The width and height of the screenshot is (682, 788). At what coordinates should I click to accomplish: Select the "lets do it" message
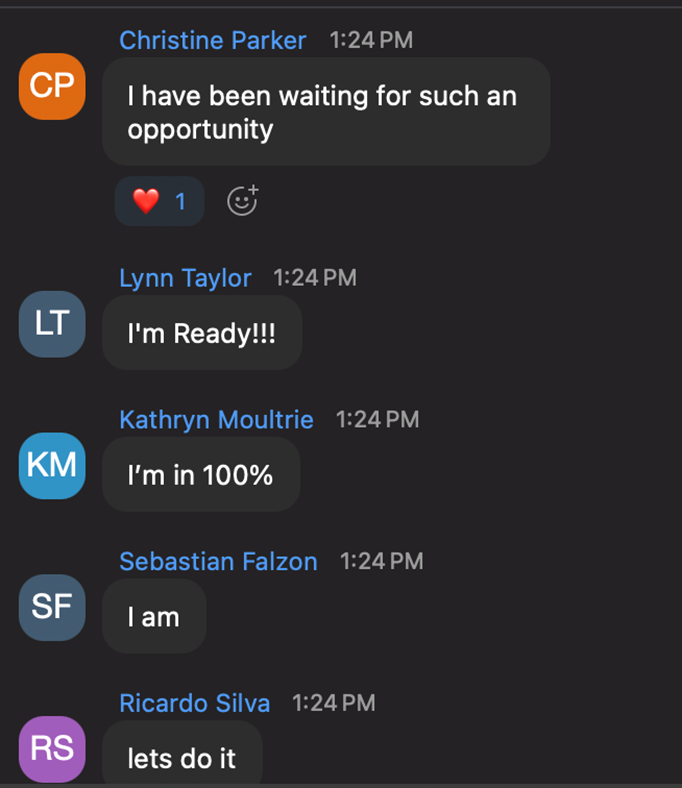182,758
